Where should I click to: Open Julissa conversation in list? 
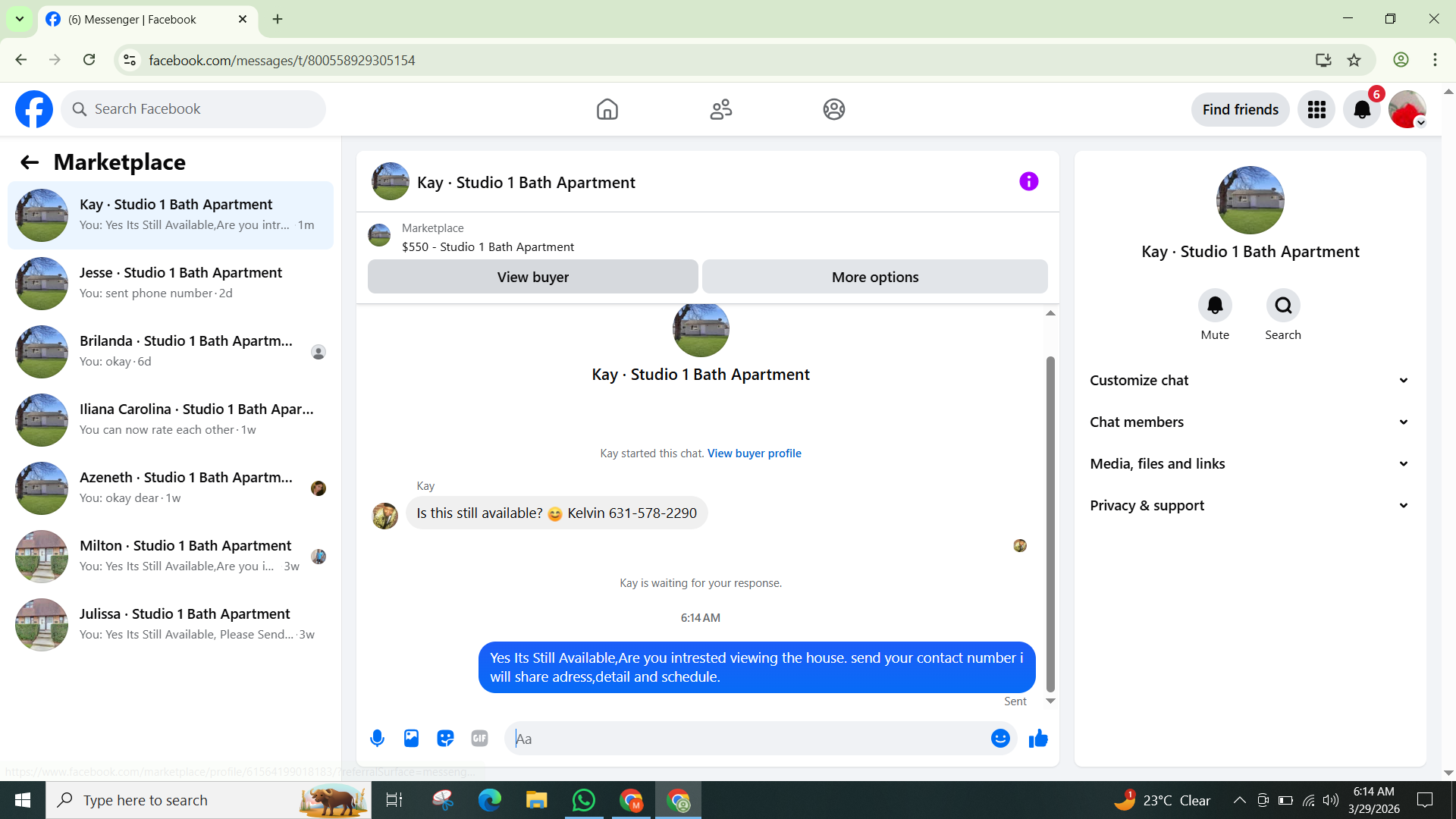point(171,625)
